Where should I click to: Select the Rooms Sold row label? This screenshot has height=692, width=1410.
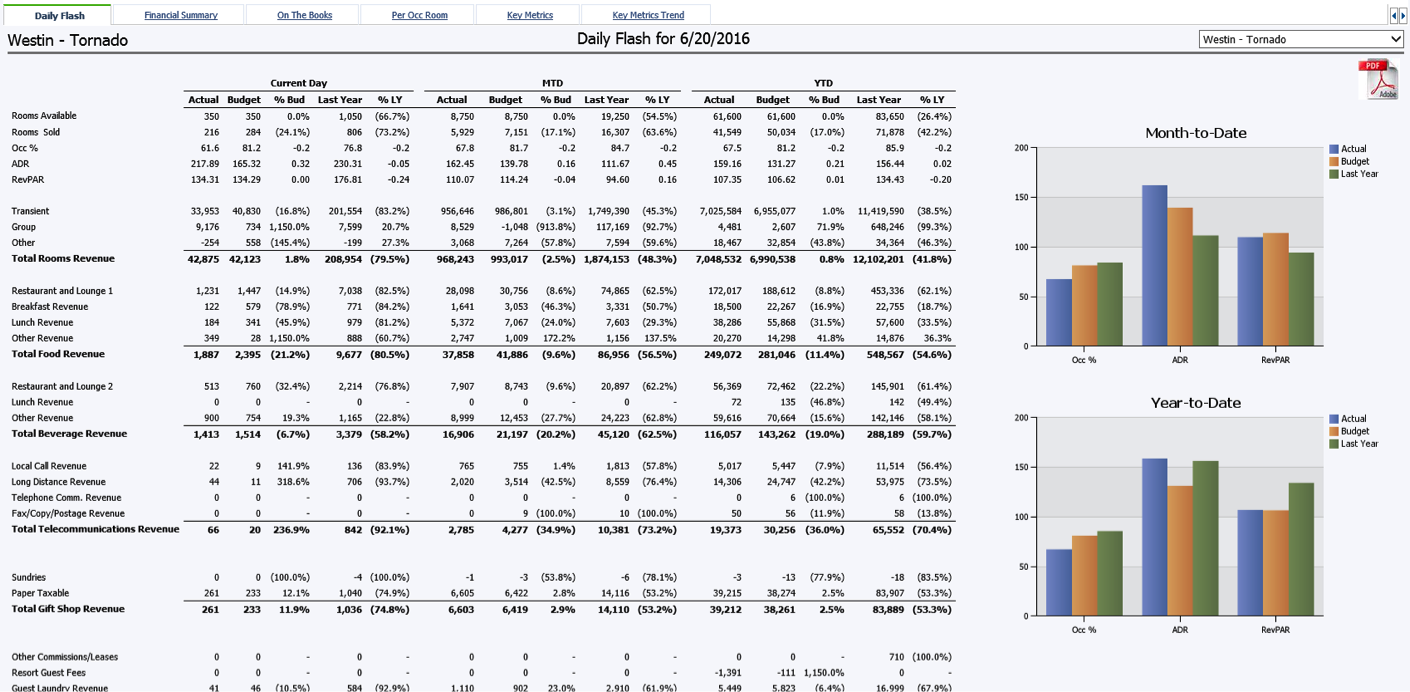(36, 132)
